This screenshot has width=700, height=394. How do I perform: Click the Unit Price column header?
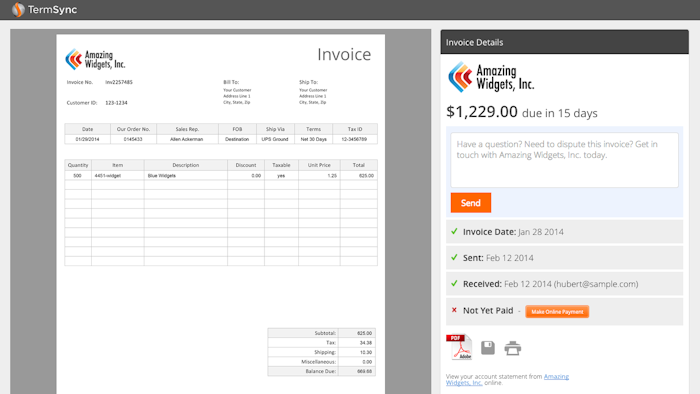pos(319,165)
